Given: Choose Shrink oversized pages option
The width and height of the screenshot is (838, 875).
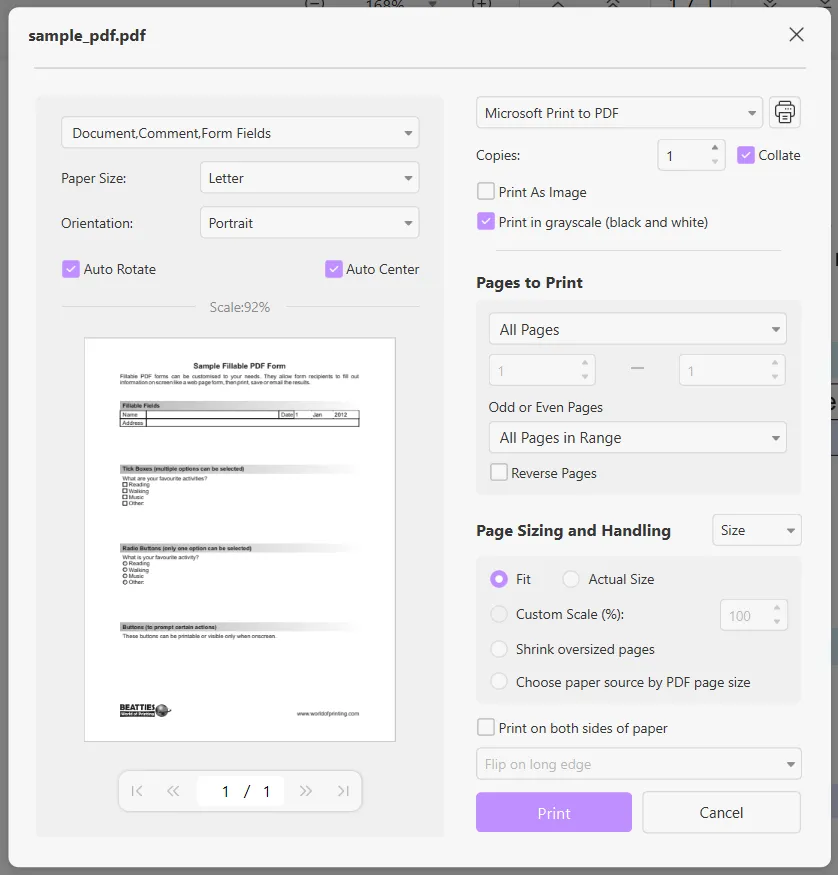Looking at the screenshot, I should click(x=498, y=648).
